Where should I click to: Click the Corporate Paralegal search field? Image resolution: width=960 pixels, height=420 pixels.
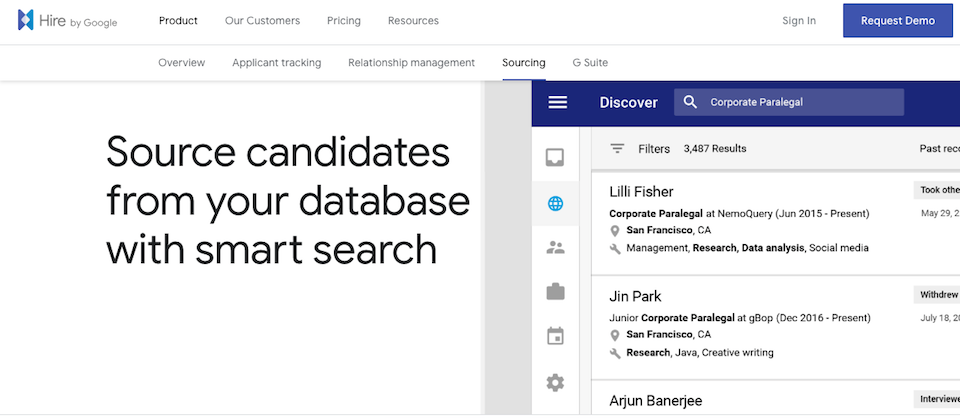pos(789,102)
